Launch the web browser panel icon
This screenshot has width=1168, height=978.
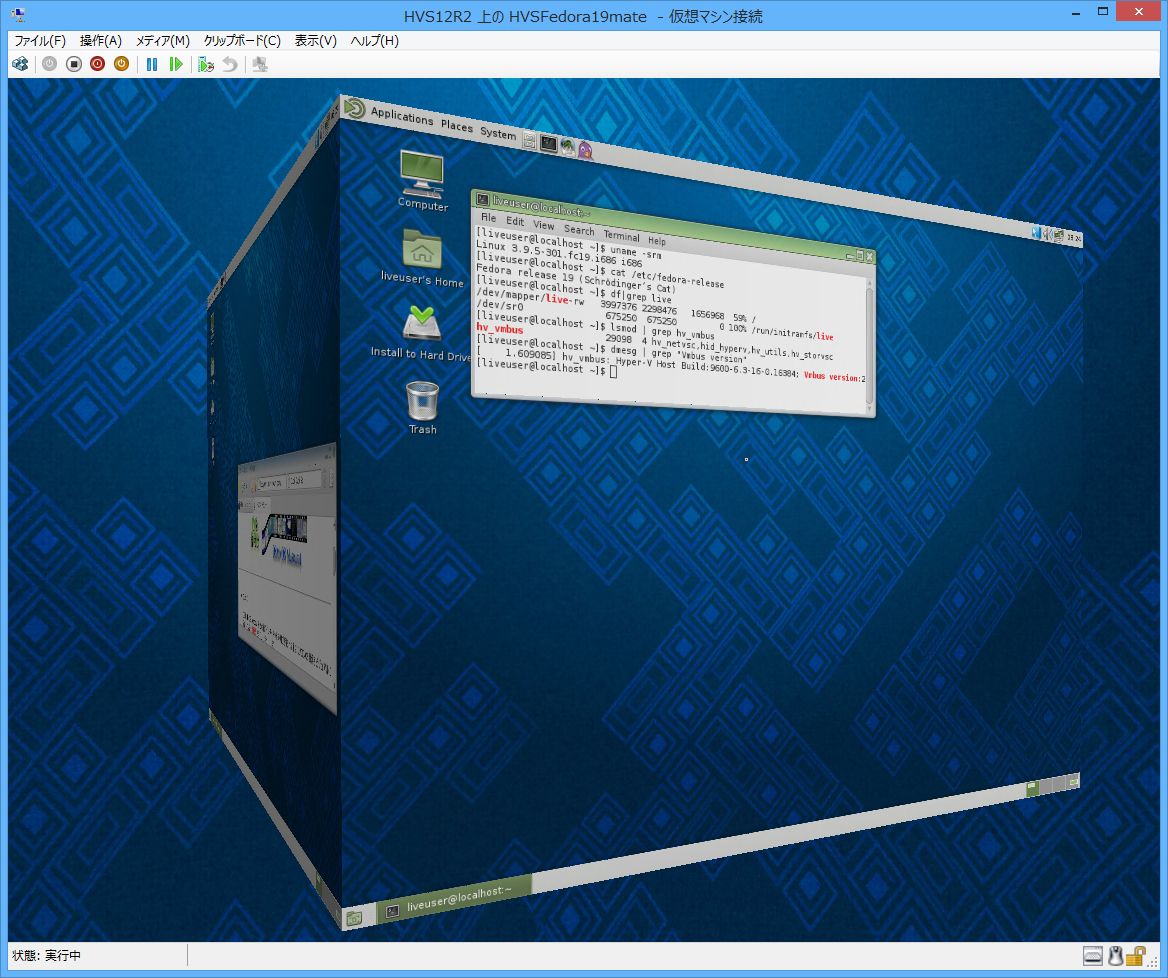point(568,147)
